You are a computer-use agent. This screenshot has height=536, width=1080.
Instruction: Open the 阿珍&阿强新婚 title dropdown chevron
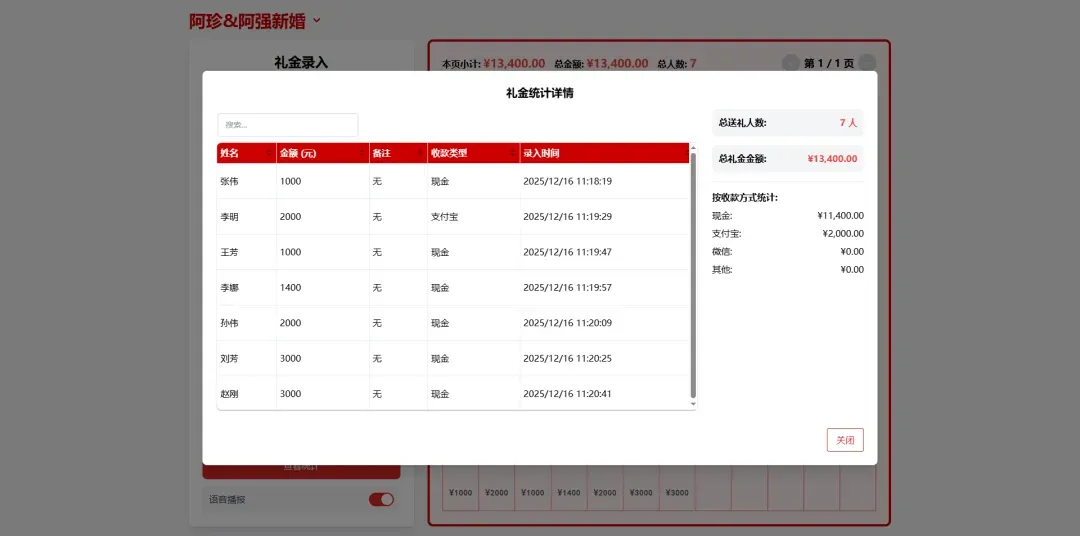pyautogui.click(x=317, y=21)
